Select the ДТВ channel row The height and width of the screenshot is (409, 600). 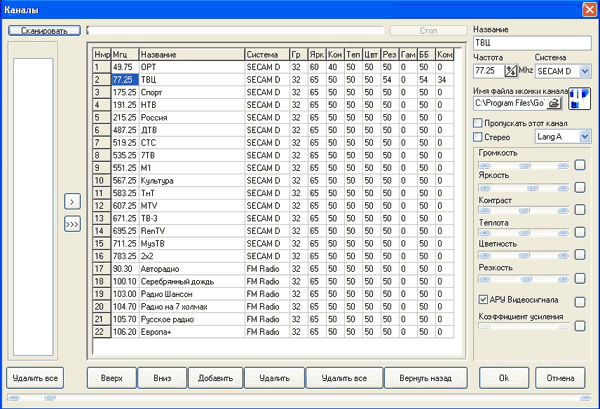click(273, 130)
